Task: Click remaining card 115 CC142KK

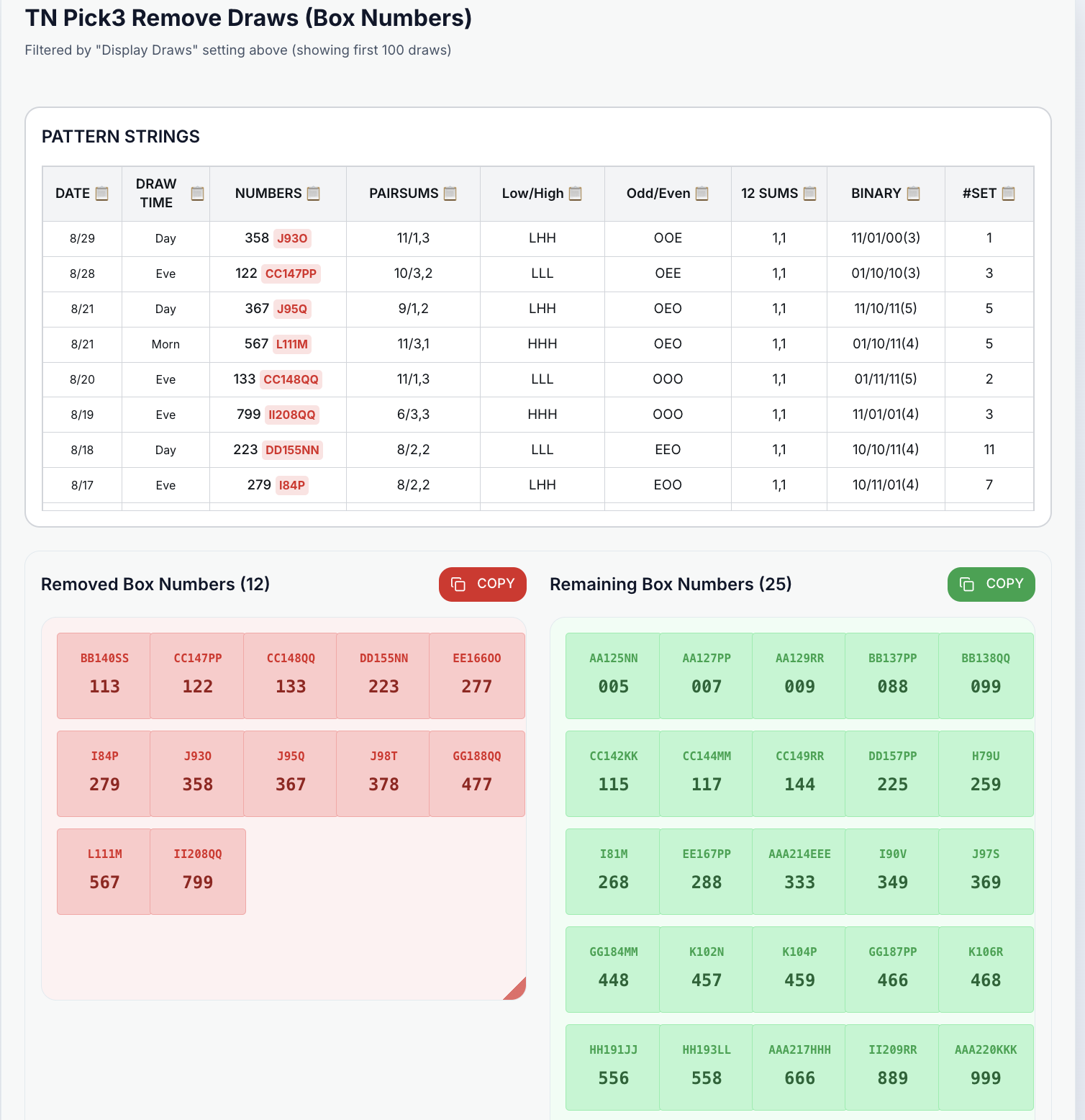Action: [x=613, y=774]
